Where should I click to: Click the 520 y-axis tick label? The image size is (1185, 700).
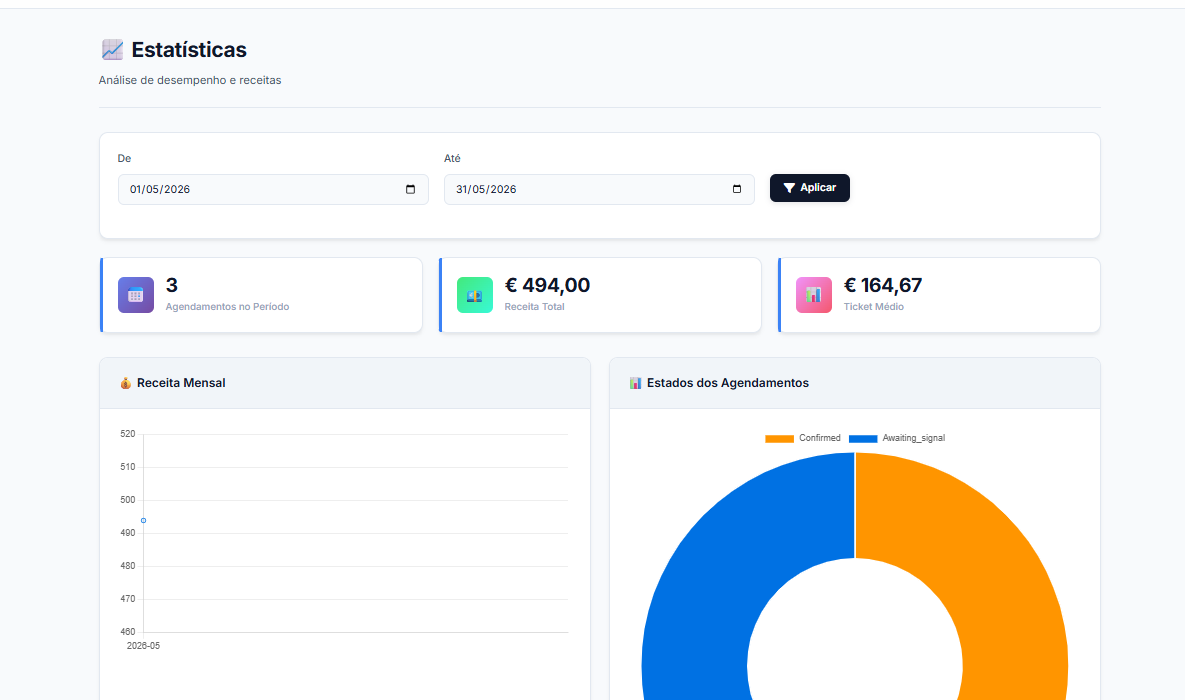click(x=128, y=434)
